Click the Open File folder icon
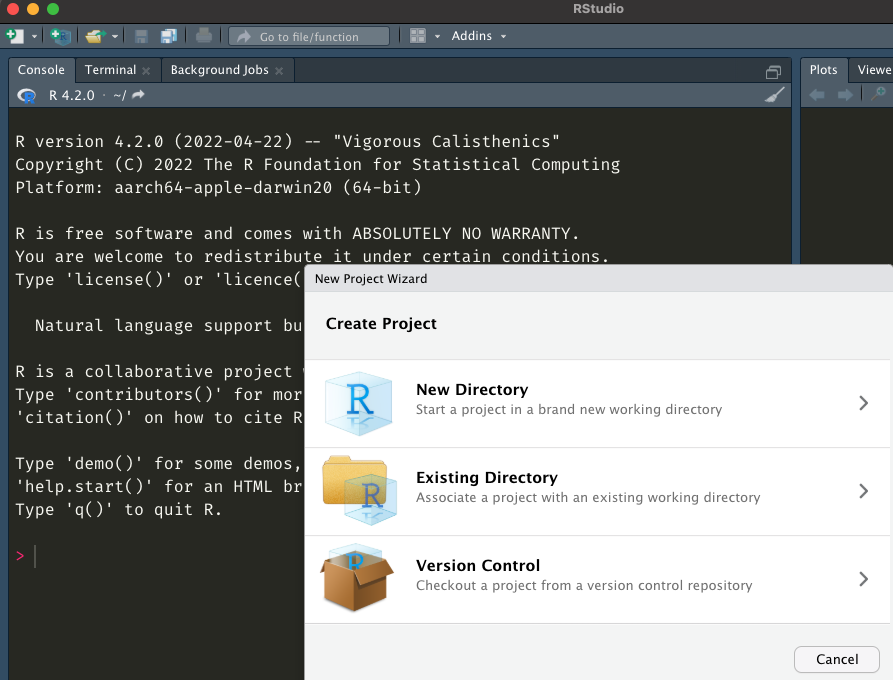Screen dimensions: 893x680 (x=94, y=36)
